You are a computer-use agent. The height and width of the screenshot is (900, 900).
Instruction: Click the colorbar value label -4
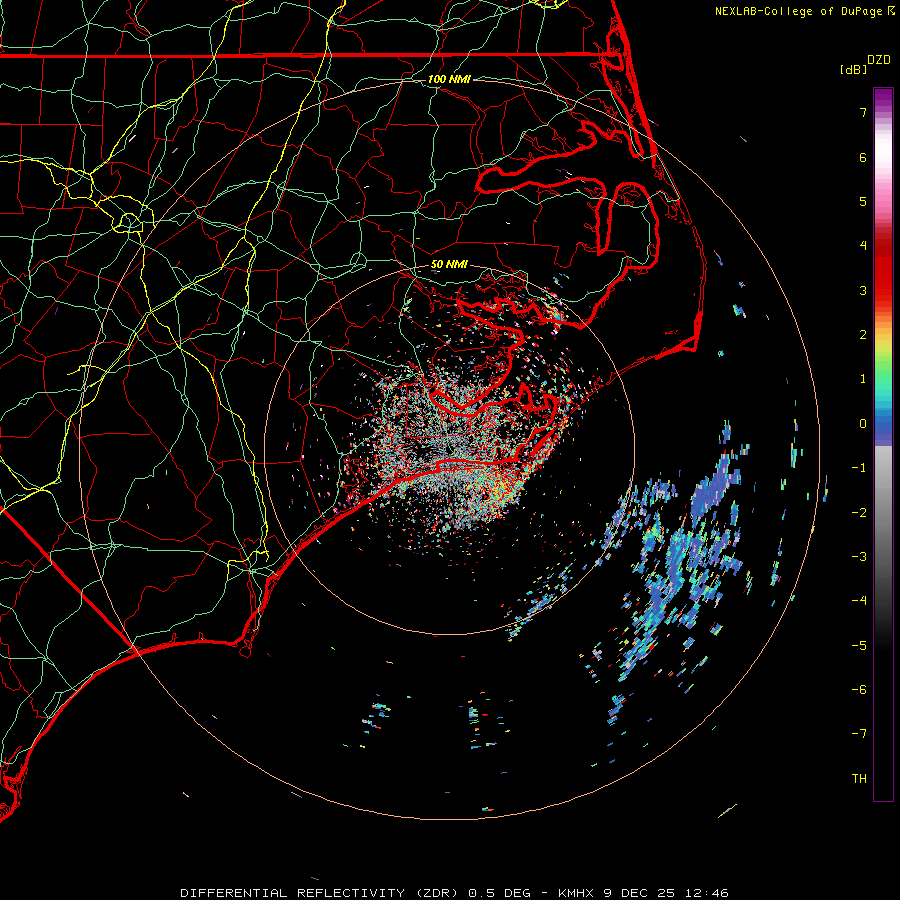click(x=859, y=601)
